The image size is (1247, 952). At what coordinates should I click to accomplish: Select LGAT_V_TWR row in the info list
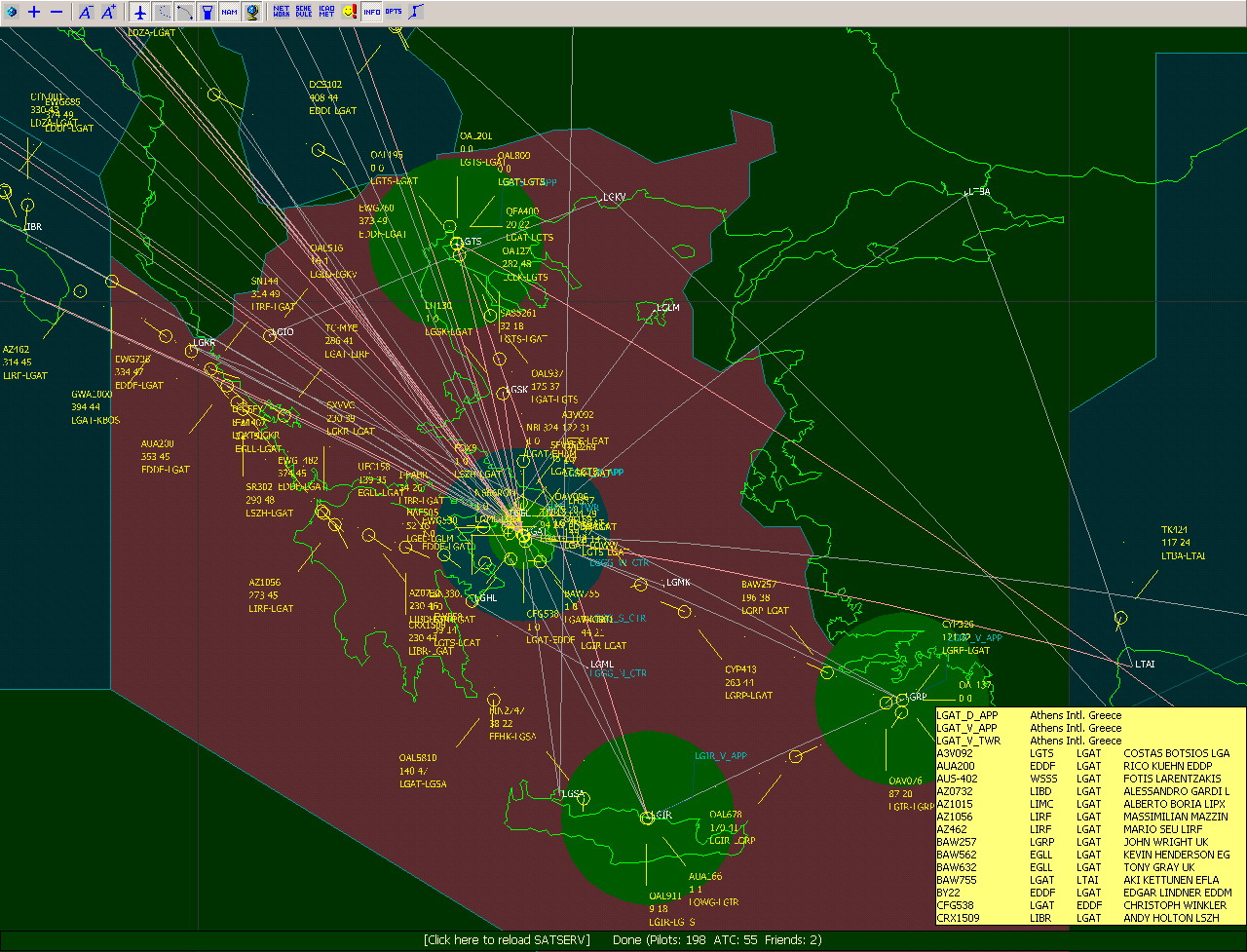point(1088,740)
